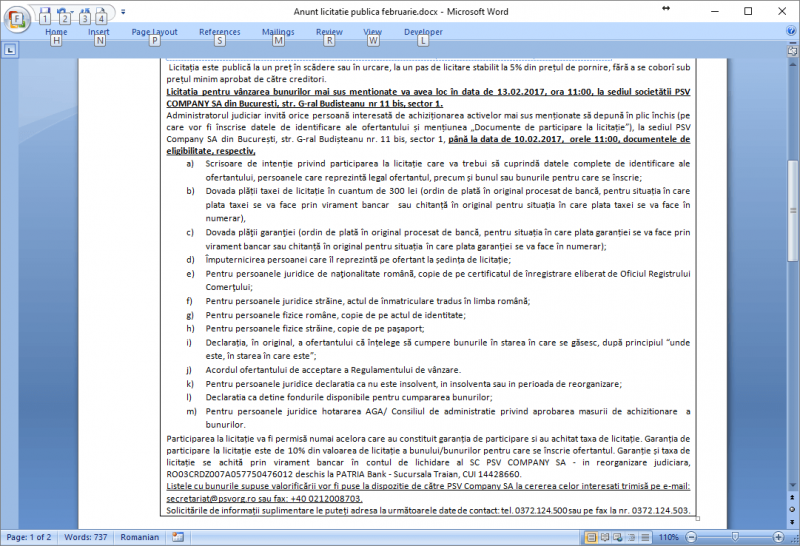Viewport: 800px width, 546px height.
Task: Select Print Layout view button
Action: click(591, 537)
